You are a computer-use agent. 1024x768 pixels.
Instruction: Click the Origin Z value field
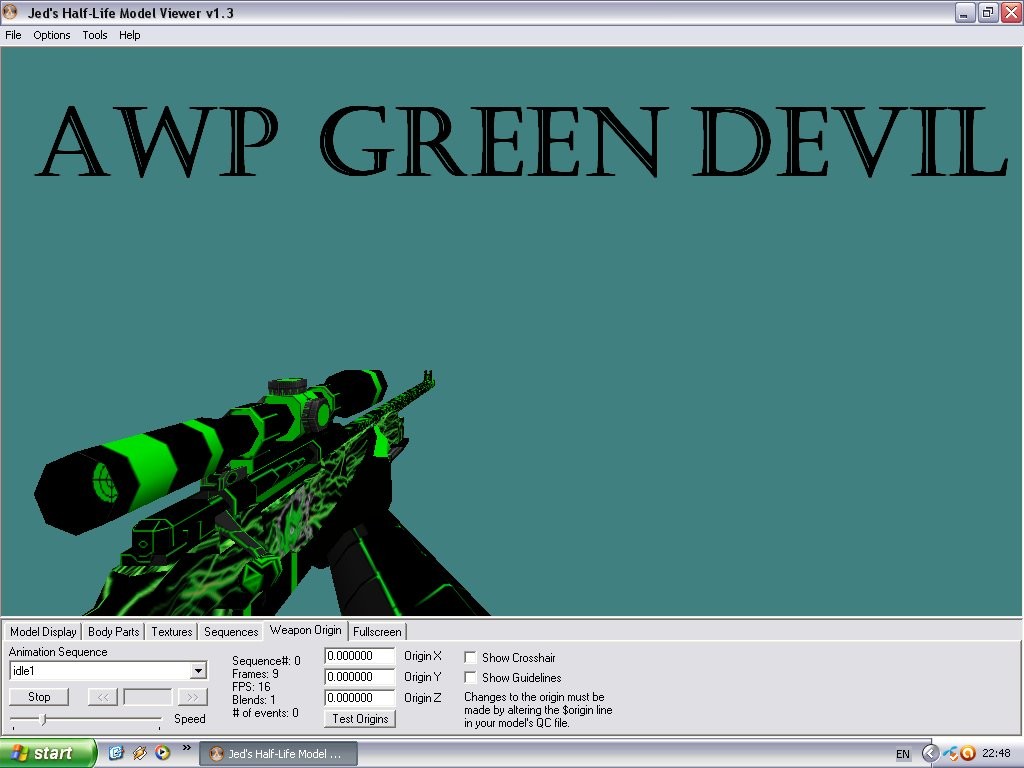[360, 697]
